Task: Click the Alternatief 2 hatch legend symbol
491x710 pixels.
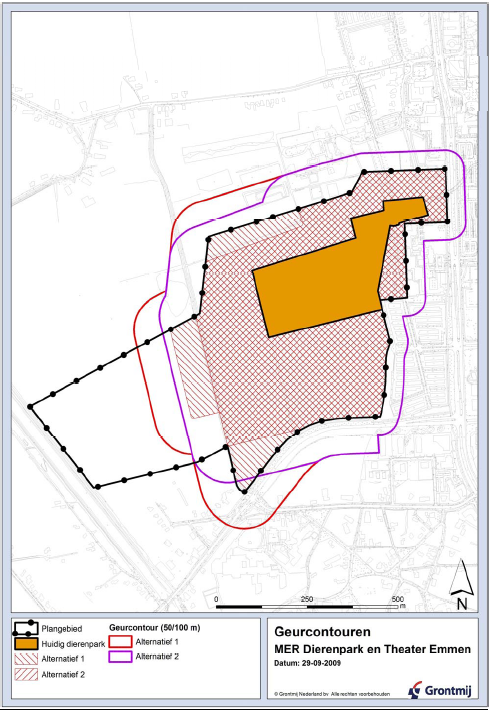Action: pos(26,674)
